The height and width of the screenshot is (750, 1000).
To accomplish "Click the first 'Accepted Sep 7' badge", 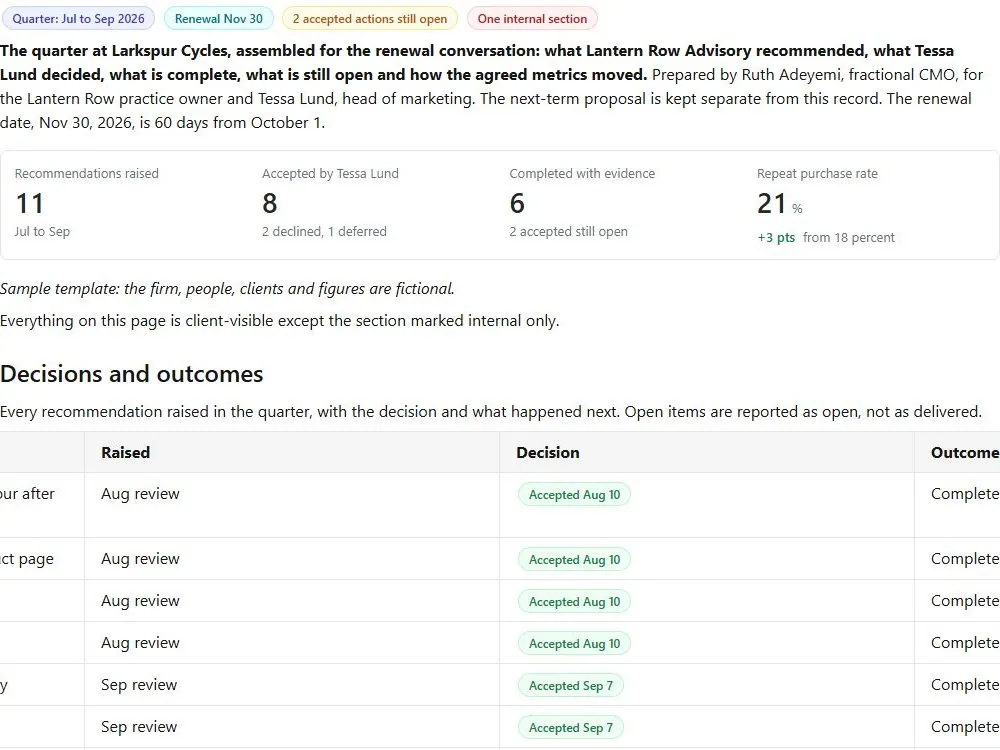I will 571,686.
